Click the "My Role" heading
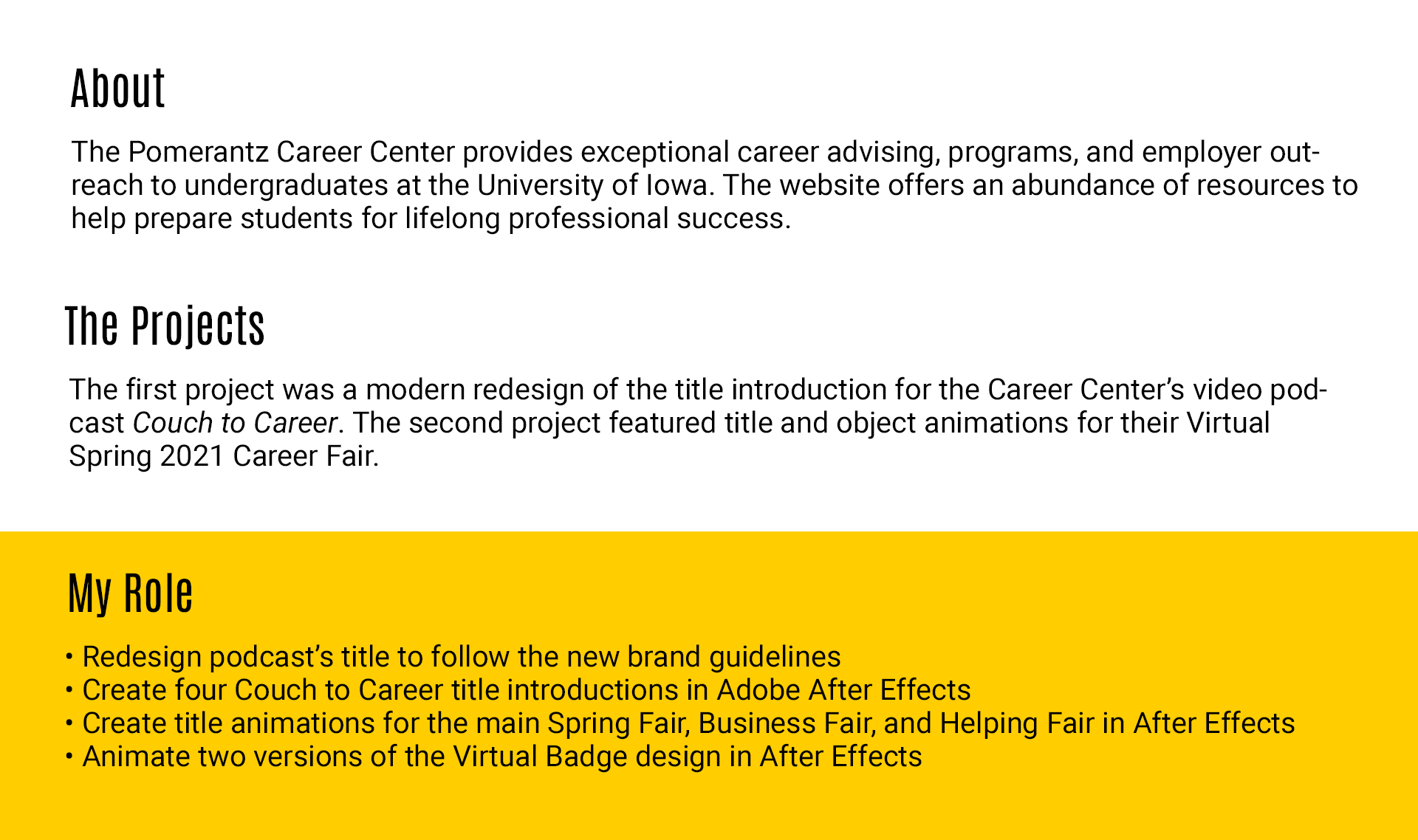The width and height of the screenshot is (1418, 840). (130, 593)
